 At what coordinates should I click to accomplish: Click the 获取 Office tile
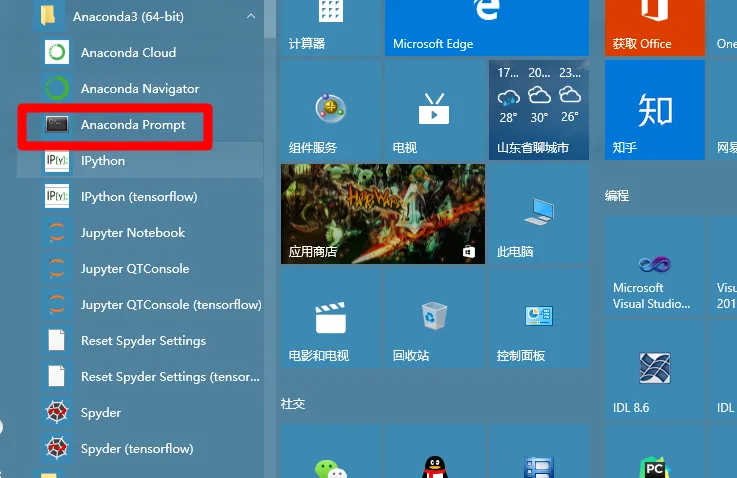[x=654, y=28]
